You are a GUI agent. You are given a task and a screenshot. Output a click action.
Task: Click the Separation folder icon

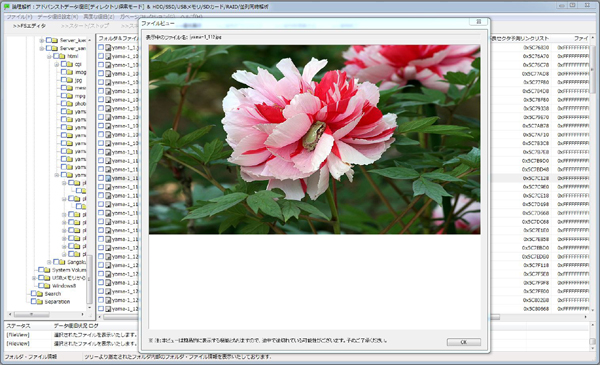pyautogui.click(x=40, y=301)
